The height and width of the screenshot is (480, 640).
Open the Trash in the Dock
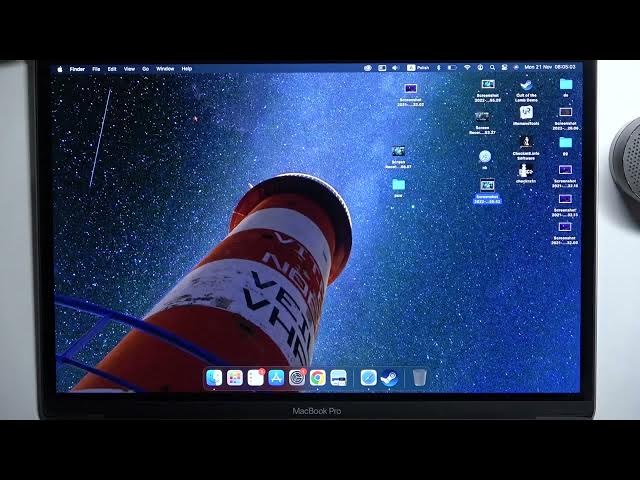tap(419, 378)
